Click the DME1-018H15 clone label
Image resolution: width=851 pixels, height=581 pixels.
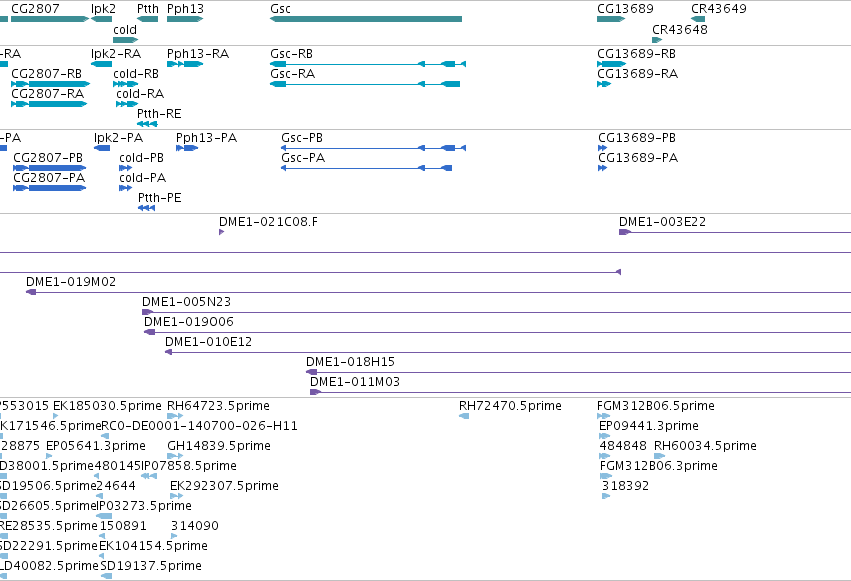351,362
